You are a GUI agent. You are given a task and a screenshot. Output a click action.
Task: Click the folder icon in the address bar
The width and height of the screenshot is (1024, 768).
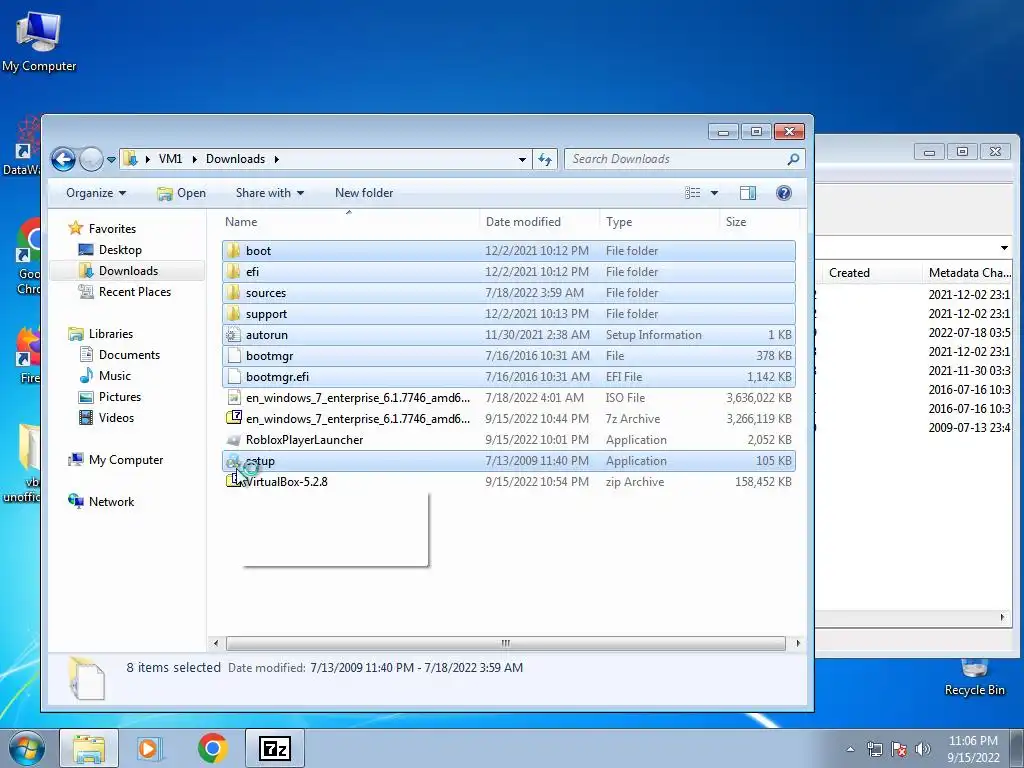[x=130, y=159]
